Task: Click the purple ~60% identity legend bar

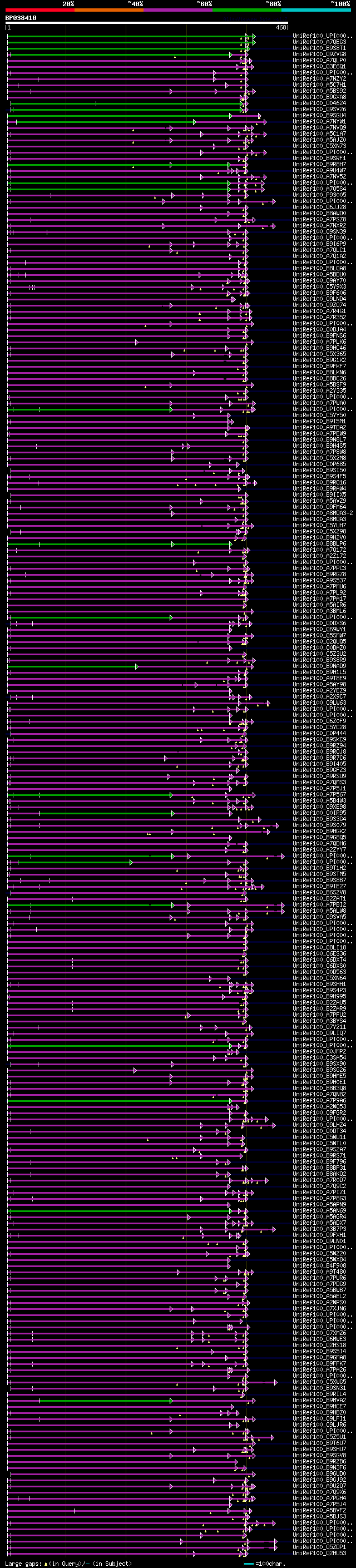Action: click(x=179, y=10)
